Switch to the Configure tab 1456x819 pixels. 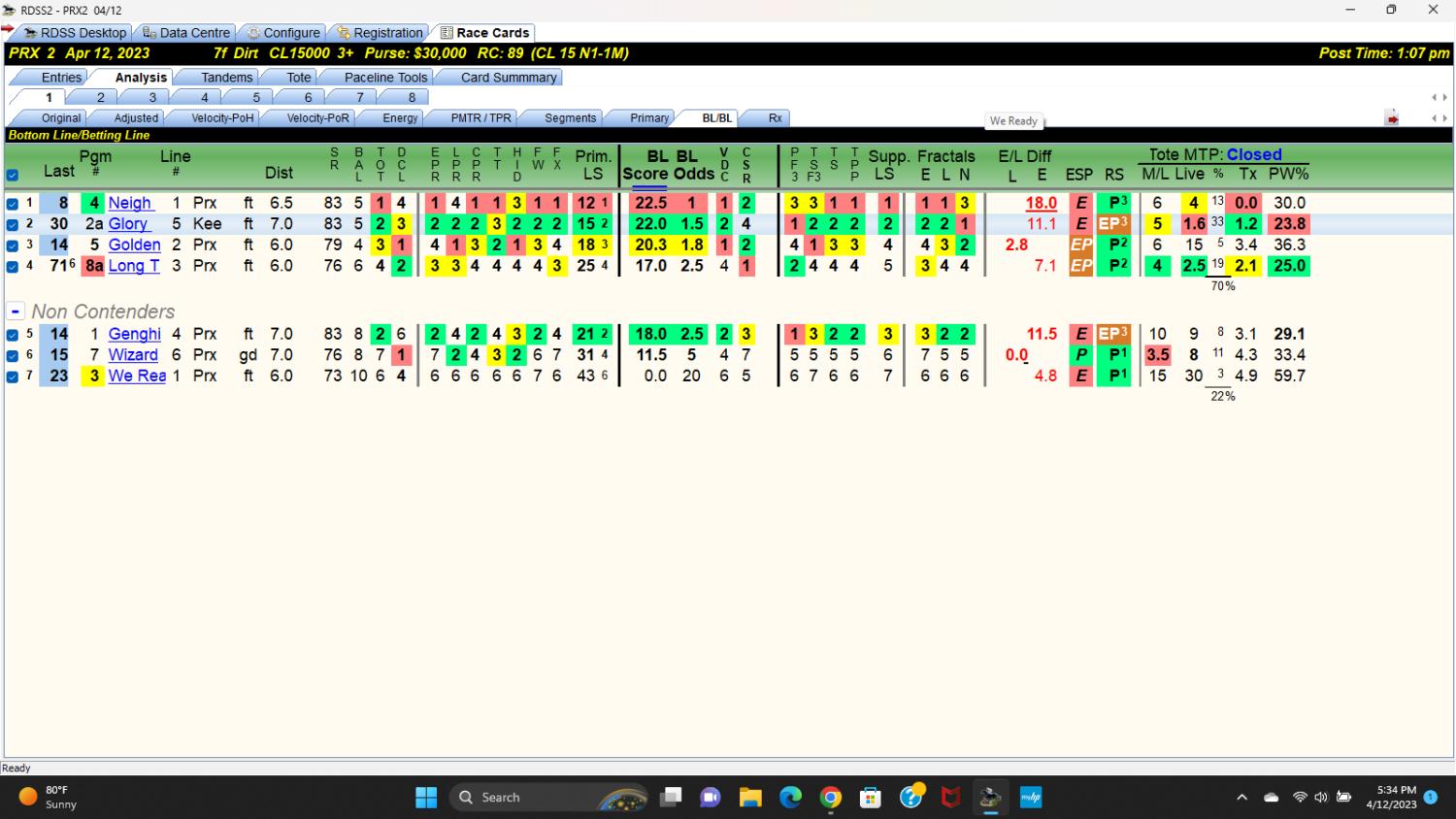[282, 33]
